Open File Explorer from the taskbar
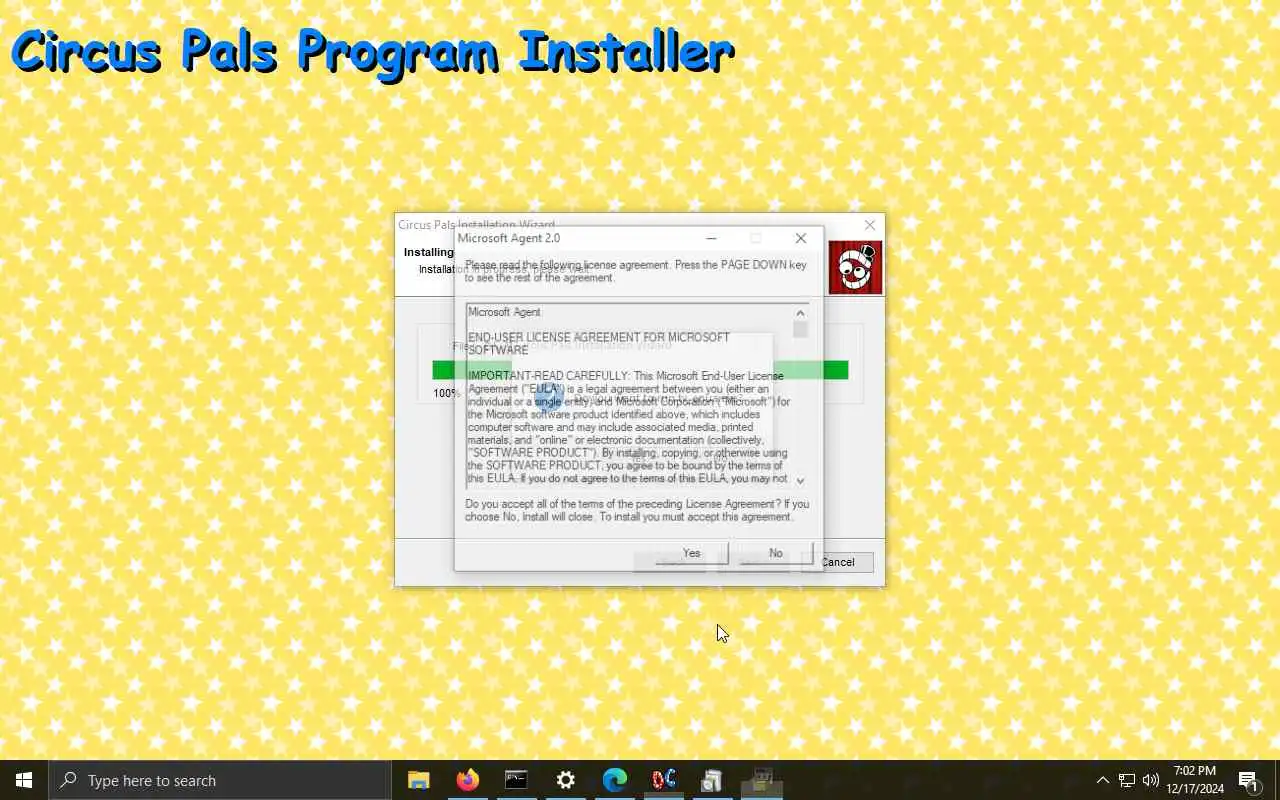The height and width of the screenshot is (800, 1280). tap(418, 780)
